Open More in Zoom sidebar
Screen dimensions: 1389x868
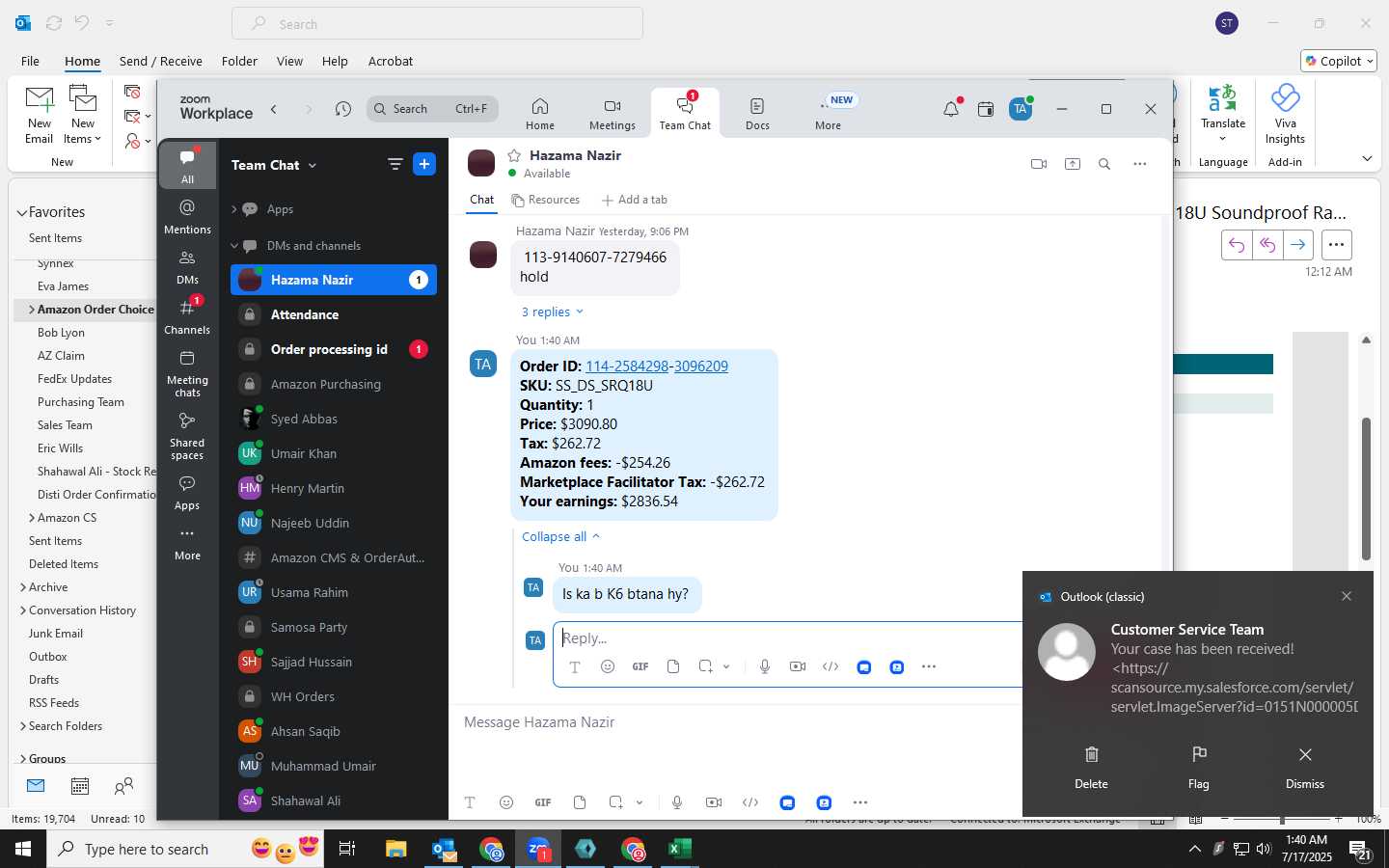tap(187, 543)
